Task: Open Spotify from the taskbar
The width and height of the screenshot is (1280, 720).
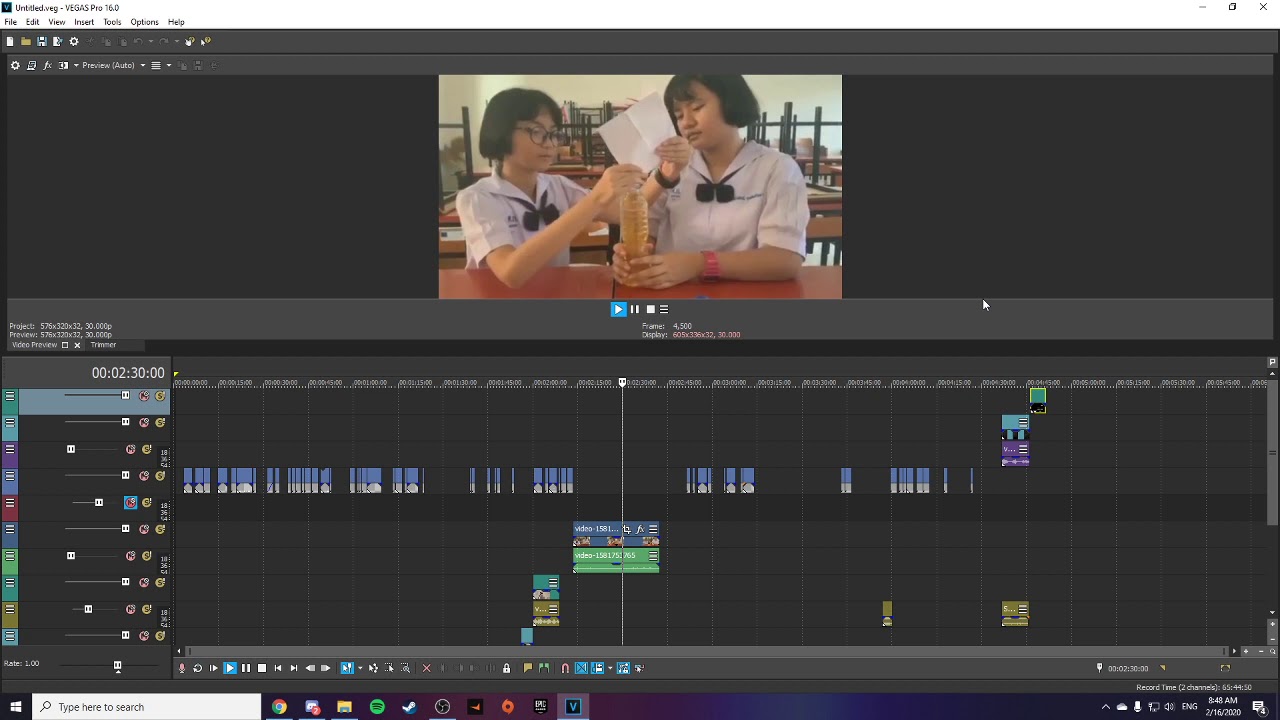Action: click(x=377, y=707)
